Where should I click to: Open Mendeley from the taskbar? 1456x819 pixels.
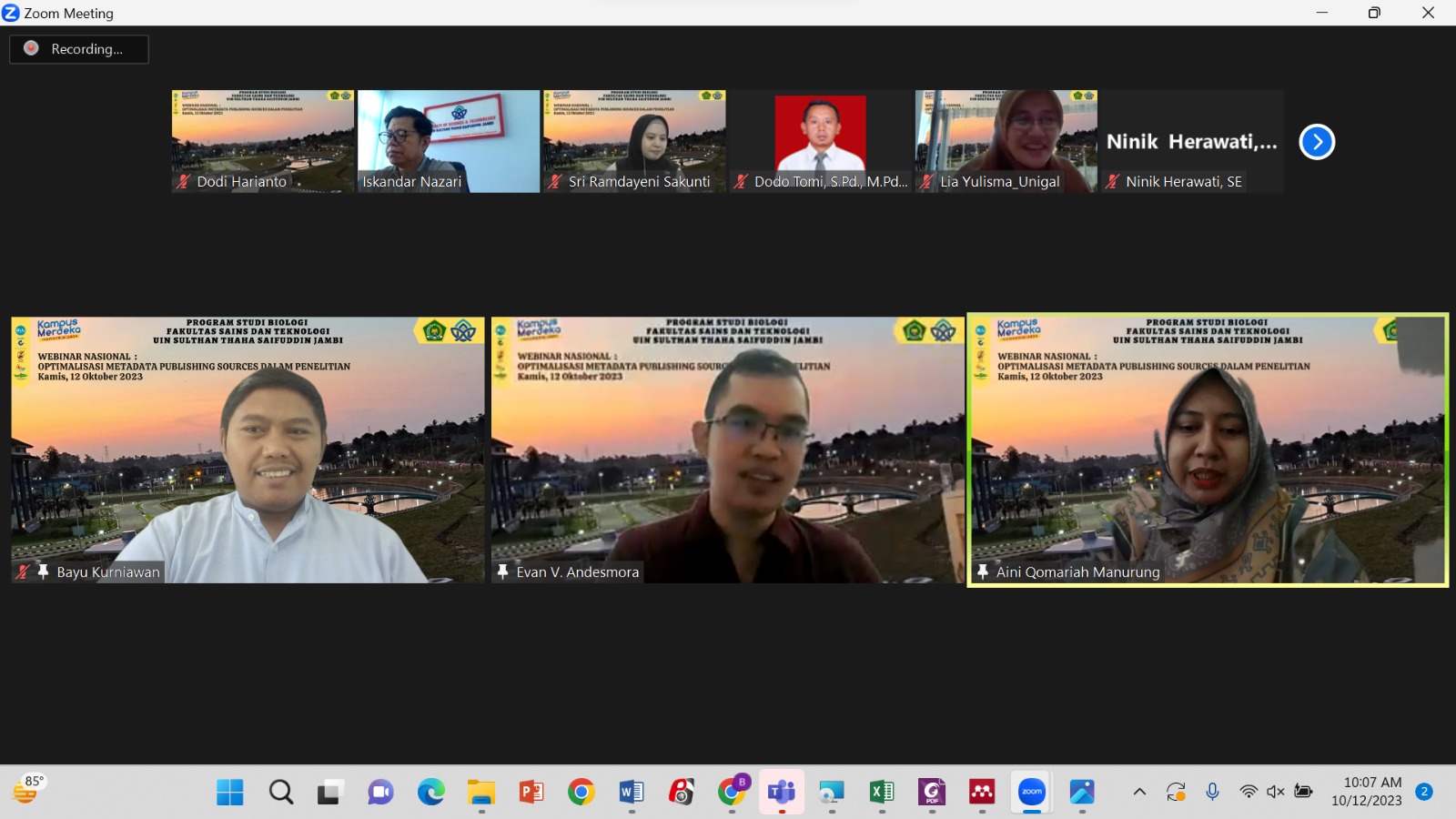coord(982,793)
